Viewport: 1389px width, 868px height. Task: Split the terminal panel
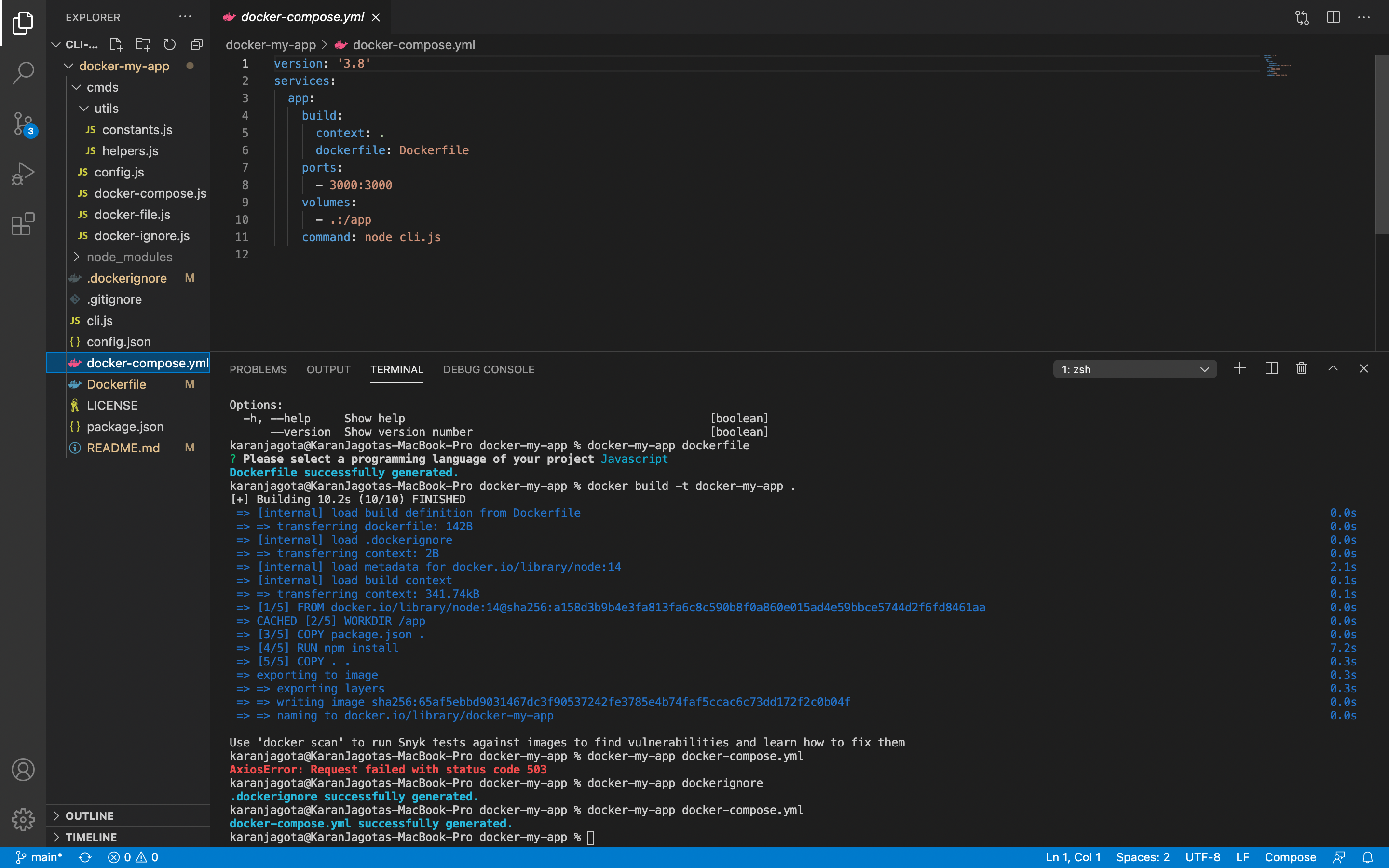pyautogui.click(x=1271, y=368)
